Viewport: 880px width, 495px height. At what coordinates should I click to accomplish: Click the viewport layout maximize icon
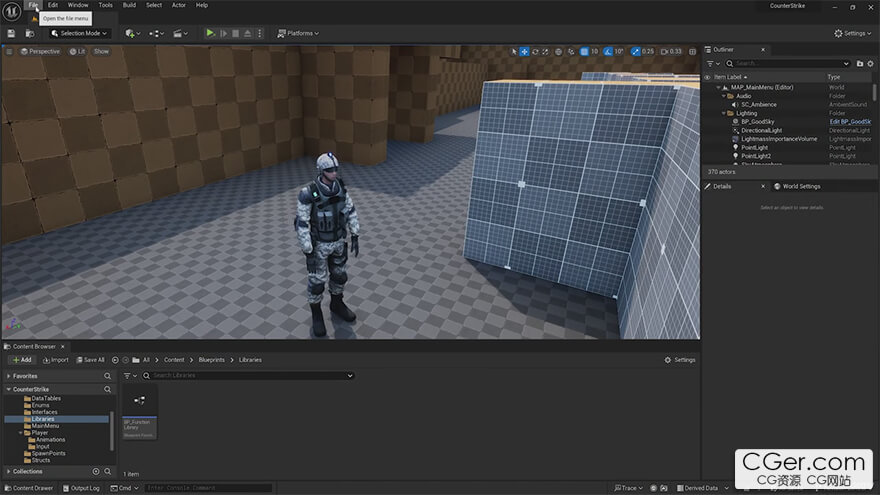tap(693, 51)
